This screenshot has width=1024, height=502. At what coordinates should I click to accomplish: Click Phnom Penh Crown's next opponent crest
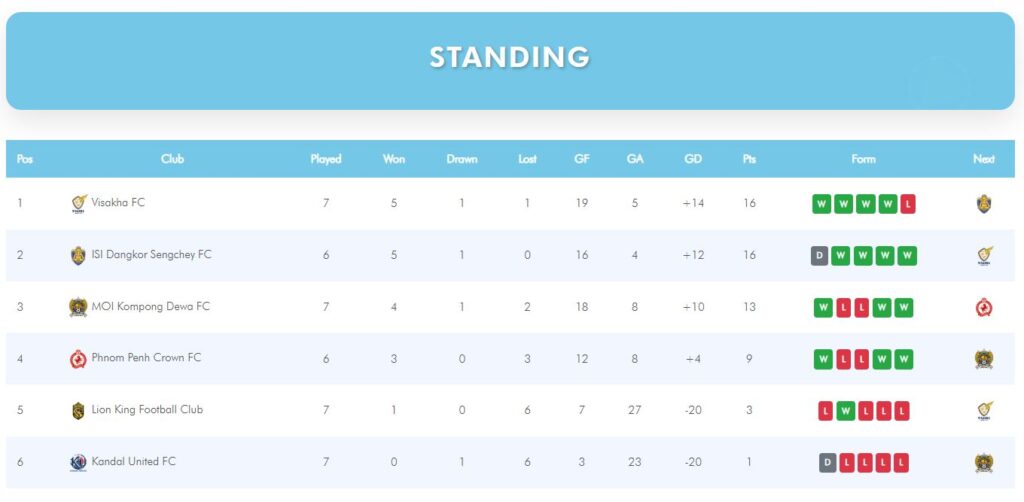[984, 359]
